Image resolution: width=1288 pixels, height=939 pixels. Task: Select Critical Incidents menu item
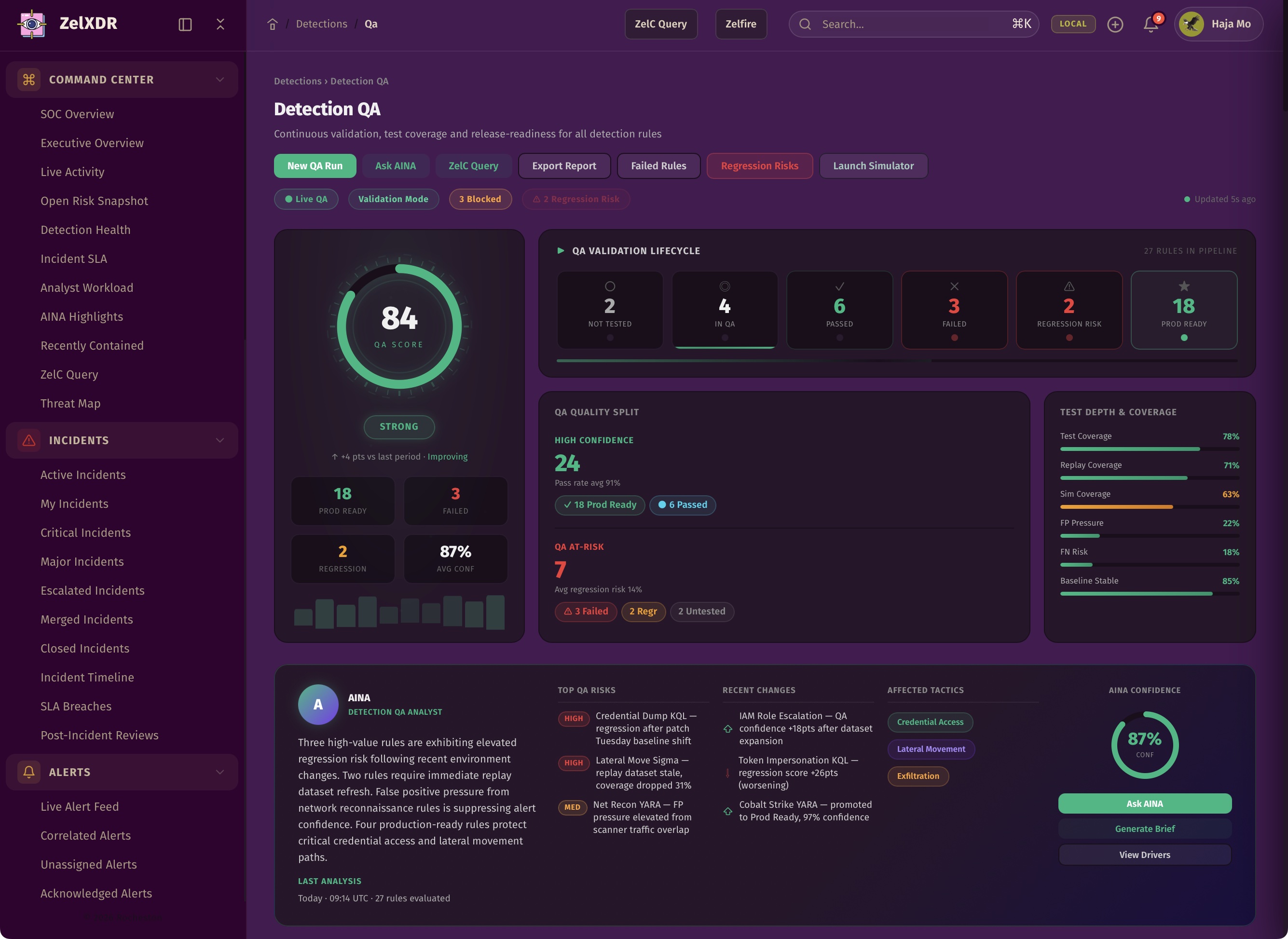85,532
